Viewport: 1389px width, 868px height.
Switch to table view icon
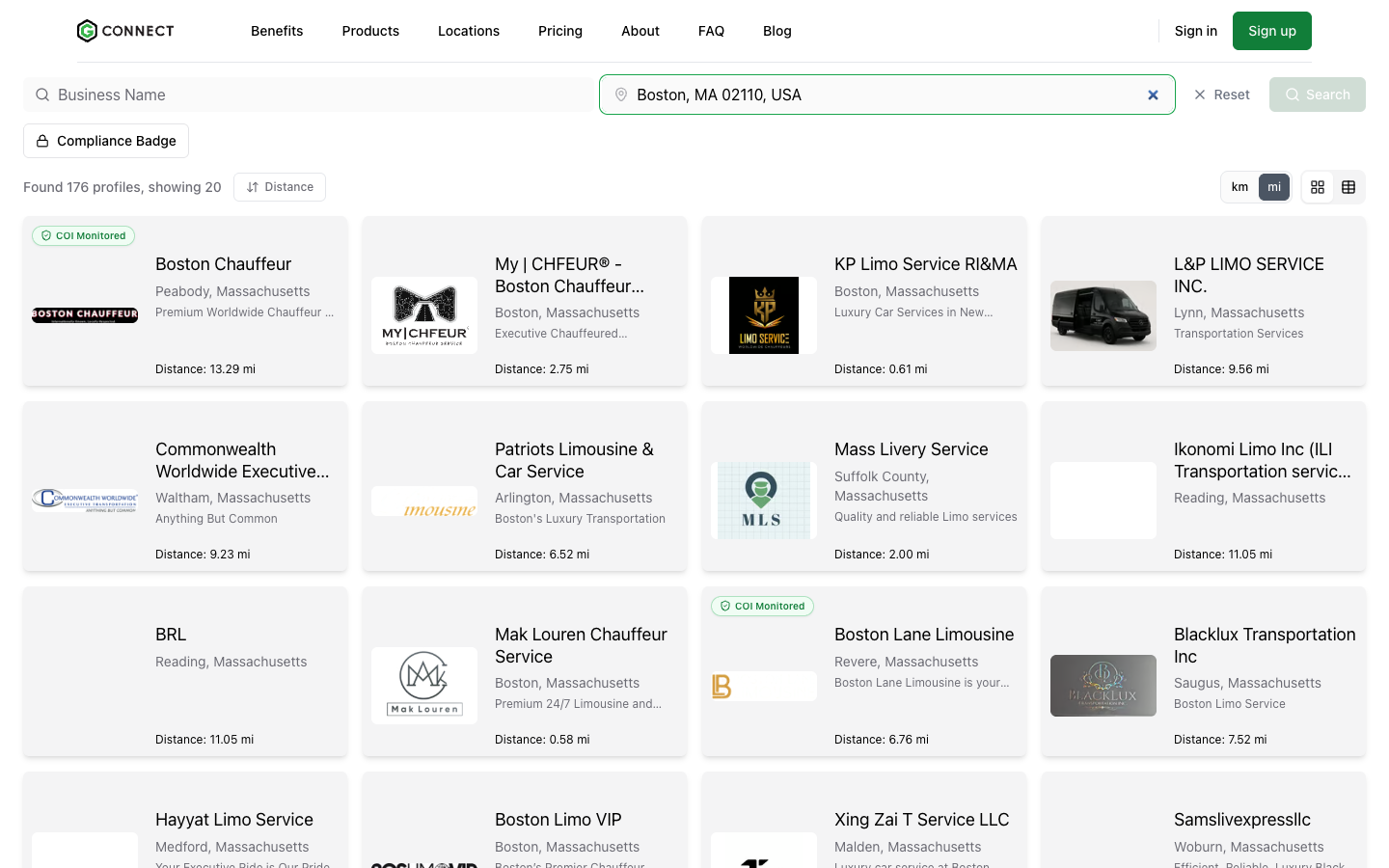tap(1348, 187)
